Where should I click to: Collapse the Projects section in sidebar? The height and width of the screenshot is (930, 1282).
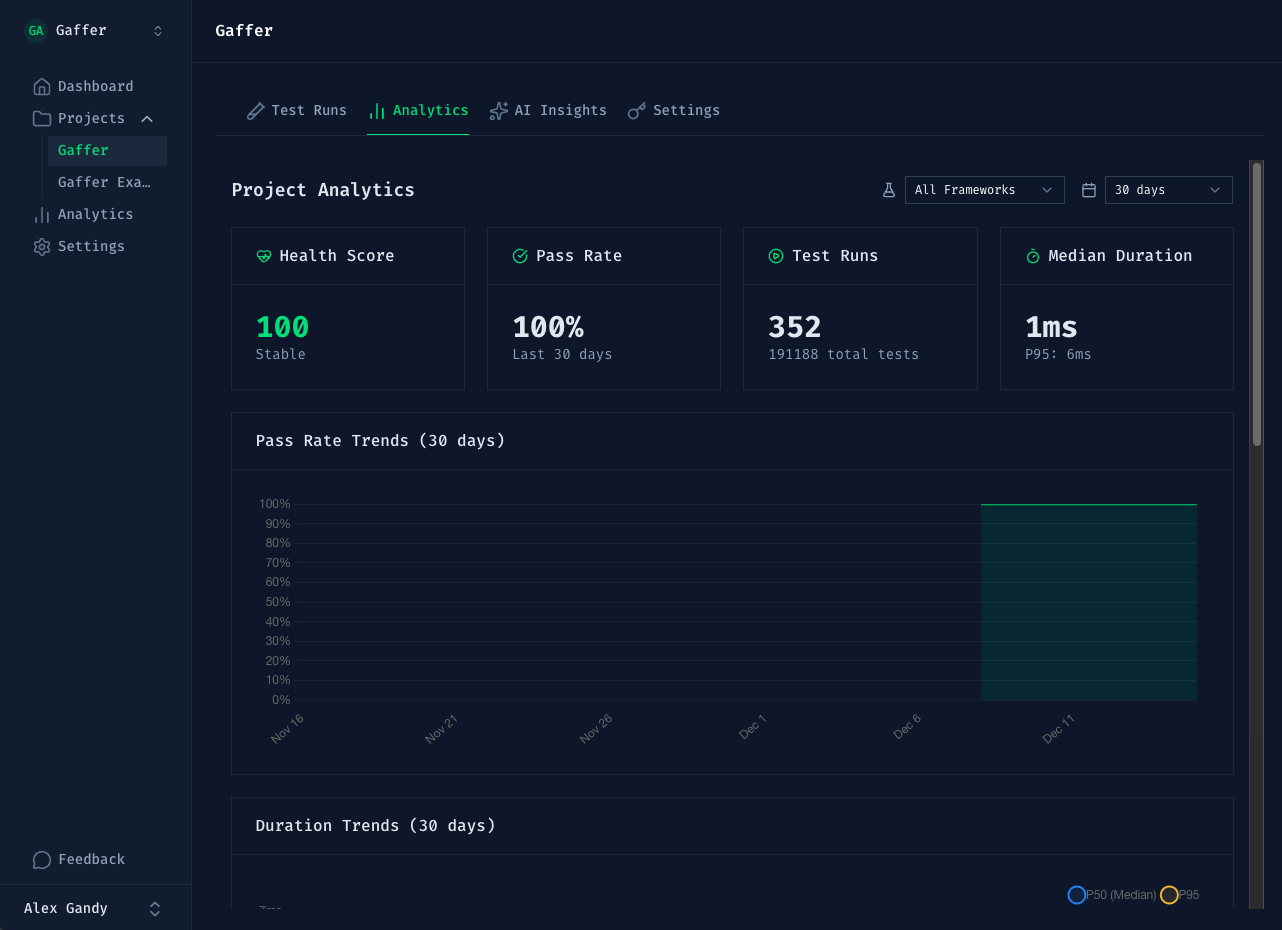coord(147,119)
